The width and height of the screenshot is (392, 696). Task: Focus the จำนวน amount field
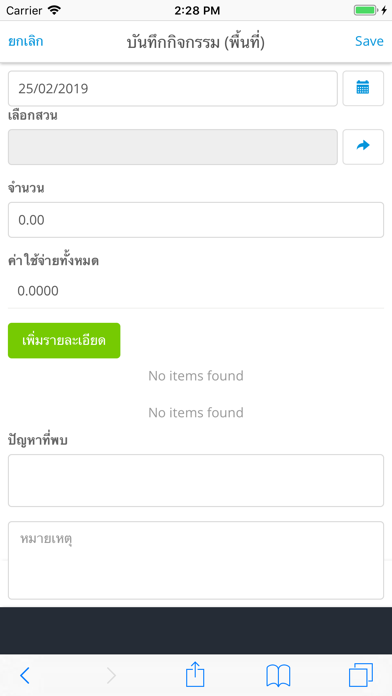196,220
